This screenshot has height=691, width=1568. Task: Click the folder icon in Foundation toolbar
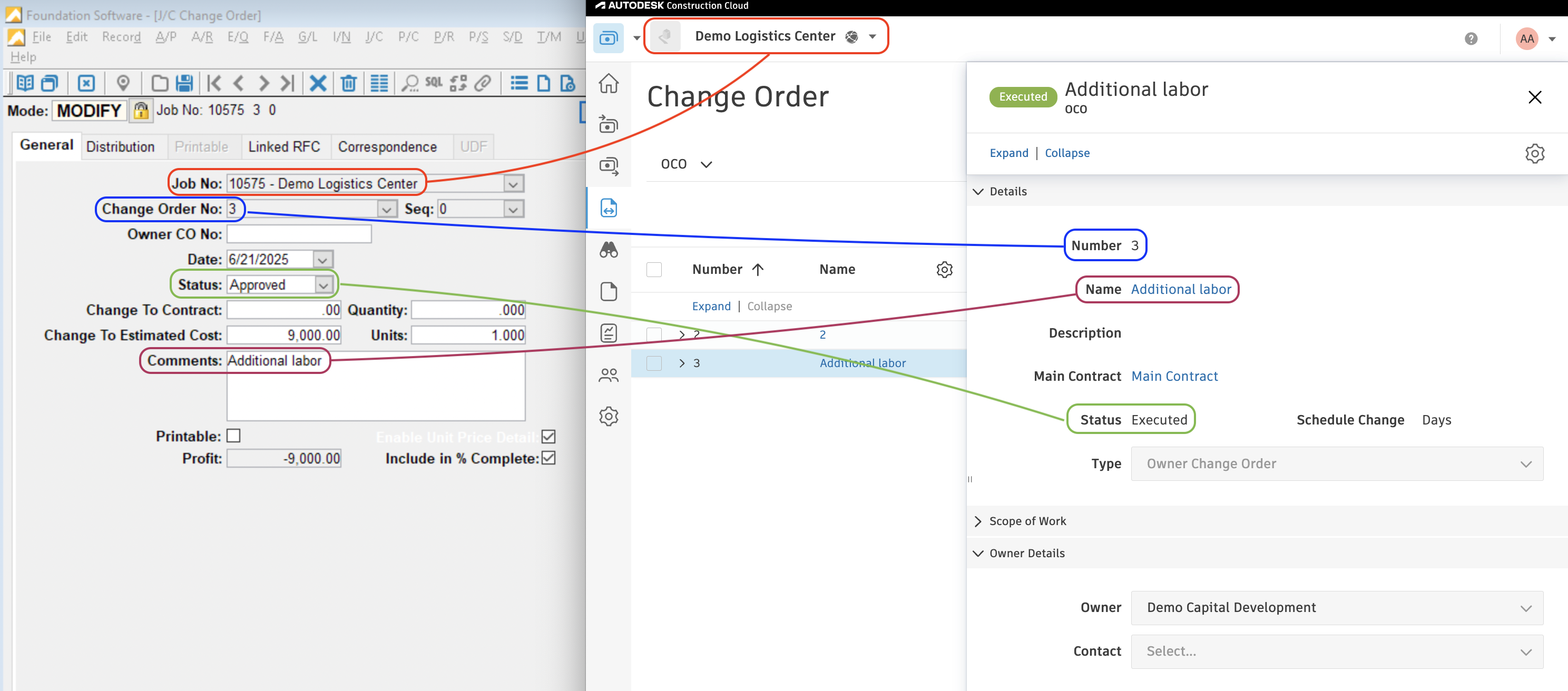(160, 83)
